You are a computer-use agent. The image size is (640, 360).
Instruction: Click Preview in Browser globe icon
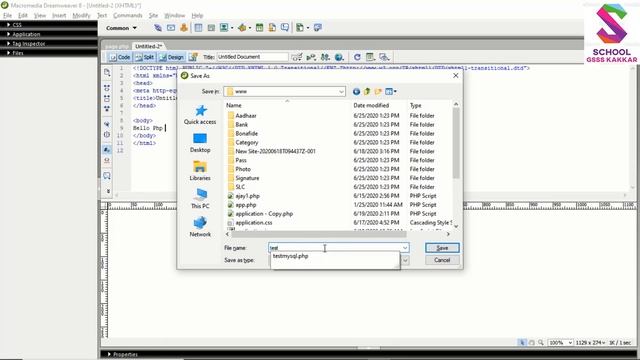point(339,57)
